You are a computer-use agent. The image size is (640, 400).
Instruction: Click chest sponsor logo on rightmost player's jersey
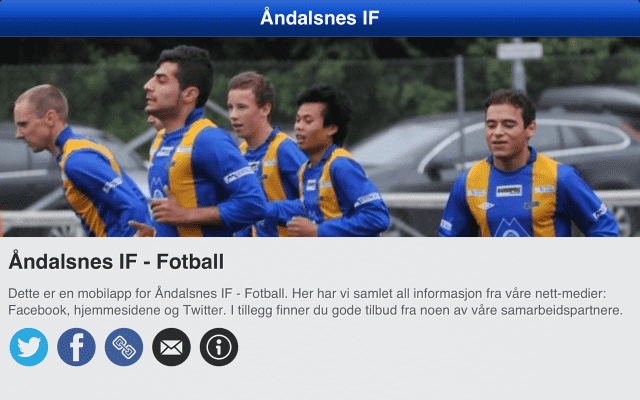coord(509,191)
